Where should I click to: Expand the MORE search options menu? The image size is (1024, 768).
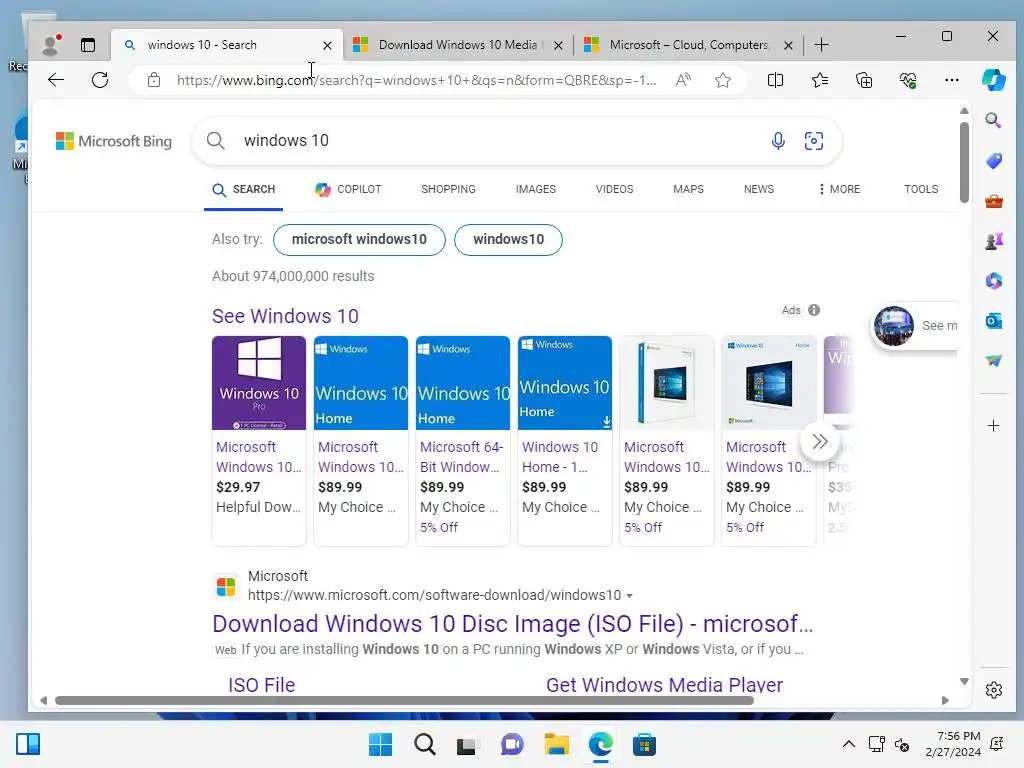tap(839, 189)
